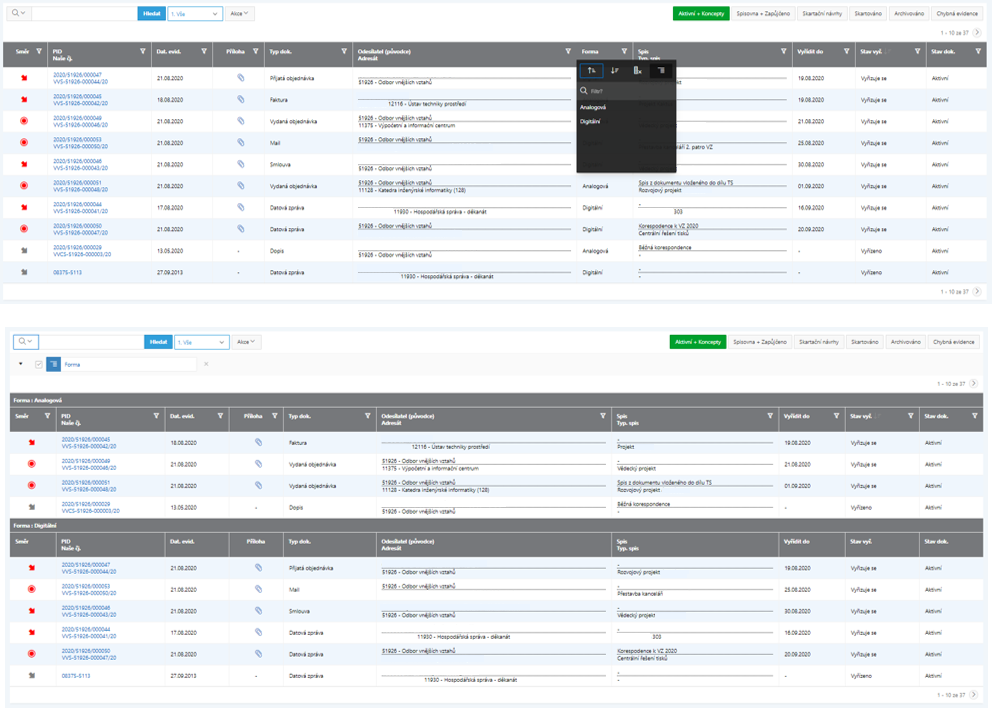Open the link 08375-S113 in the upper table
The width and height of the screenshot is (992, 708).
(67, 273)
